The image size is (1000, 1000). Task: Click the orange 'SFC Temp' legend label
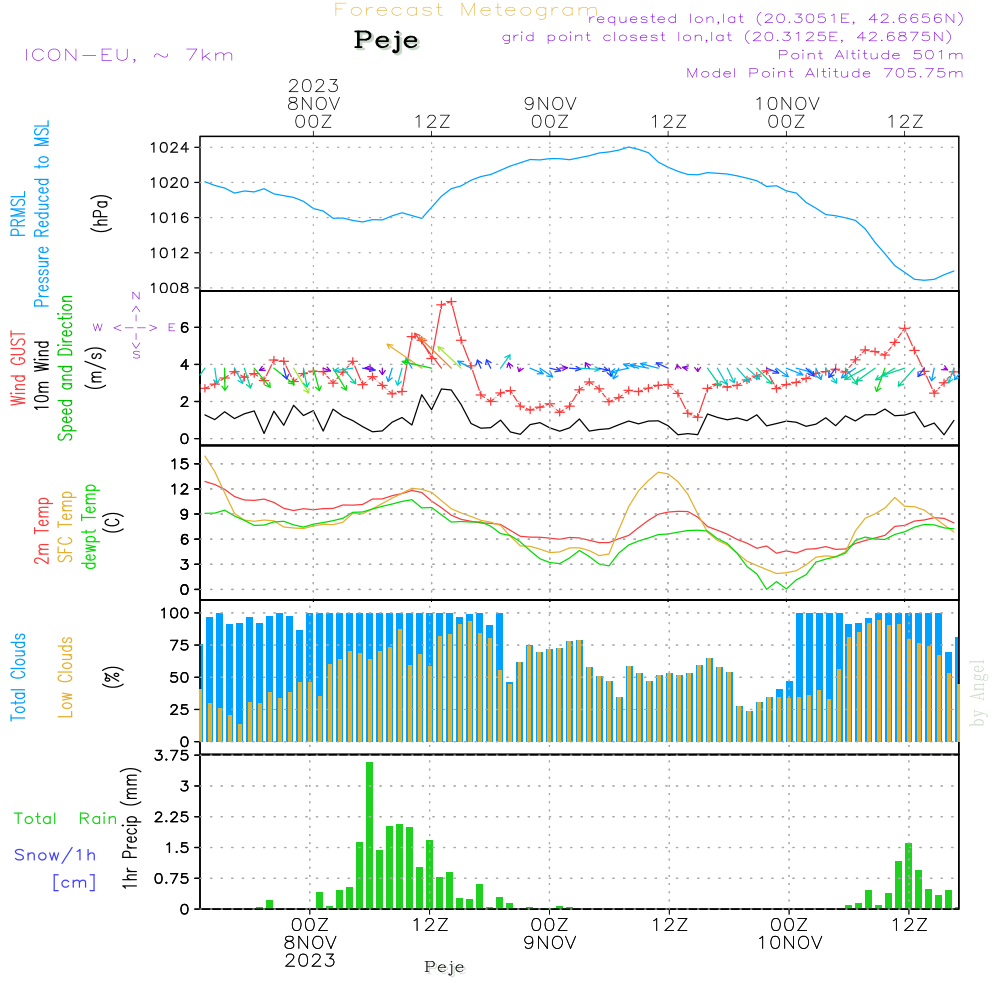coord(66,527)
